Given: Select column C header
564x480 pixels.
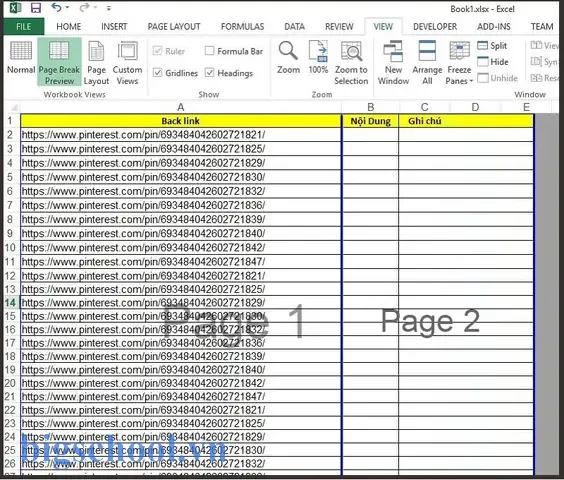Looking at the screenshot, I should point(424,107).
